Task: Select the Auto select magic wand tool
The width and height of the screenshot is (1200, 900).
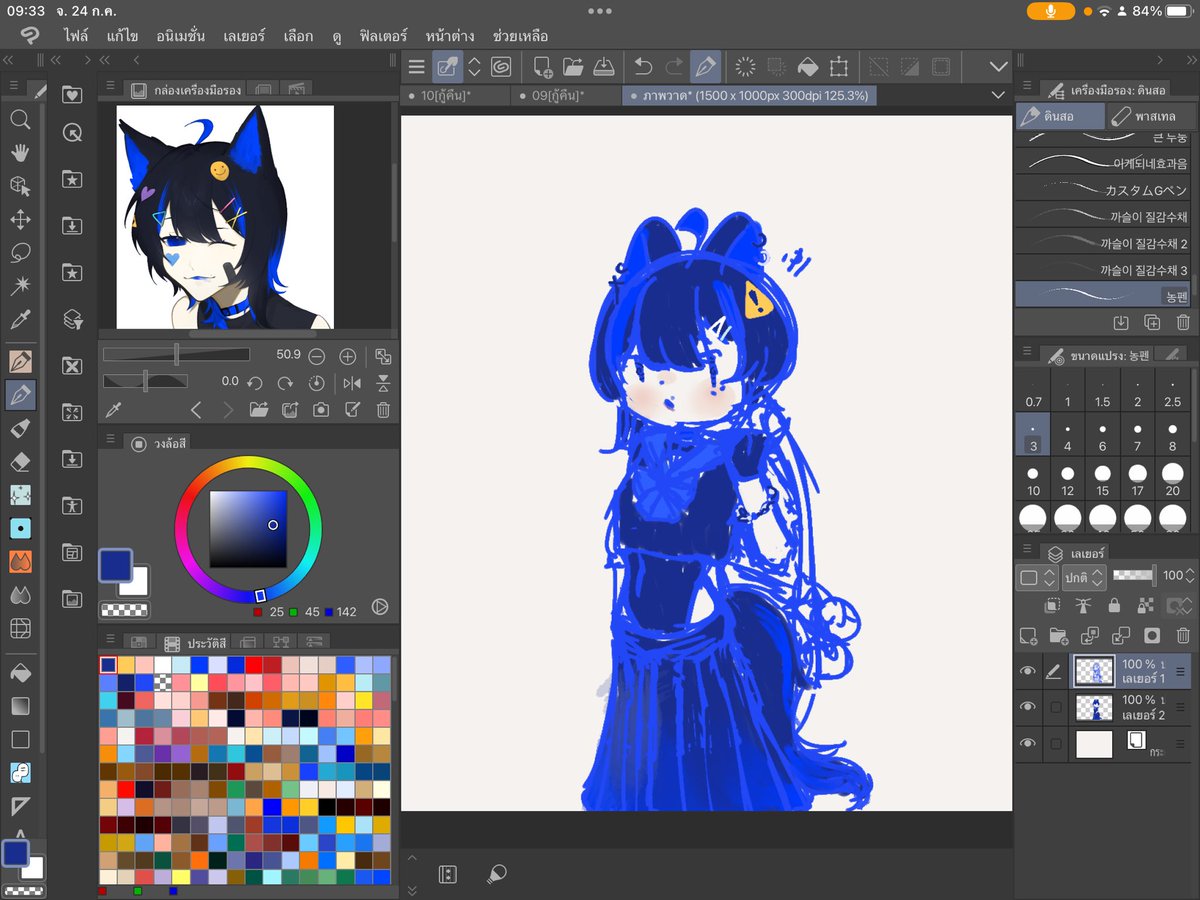Action: (x=20, y=286)
